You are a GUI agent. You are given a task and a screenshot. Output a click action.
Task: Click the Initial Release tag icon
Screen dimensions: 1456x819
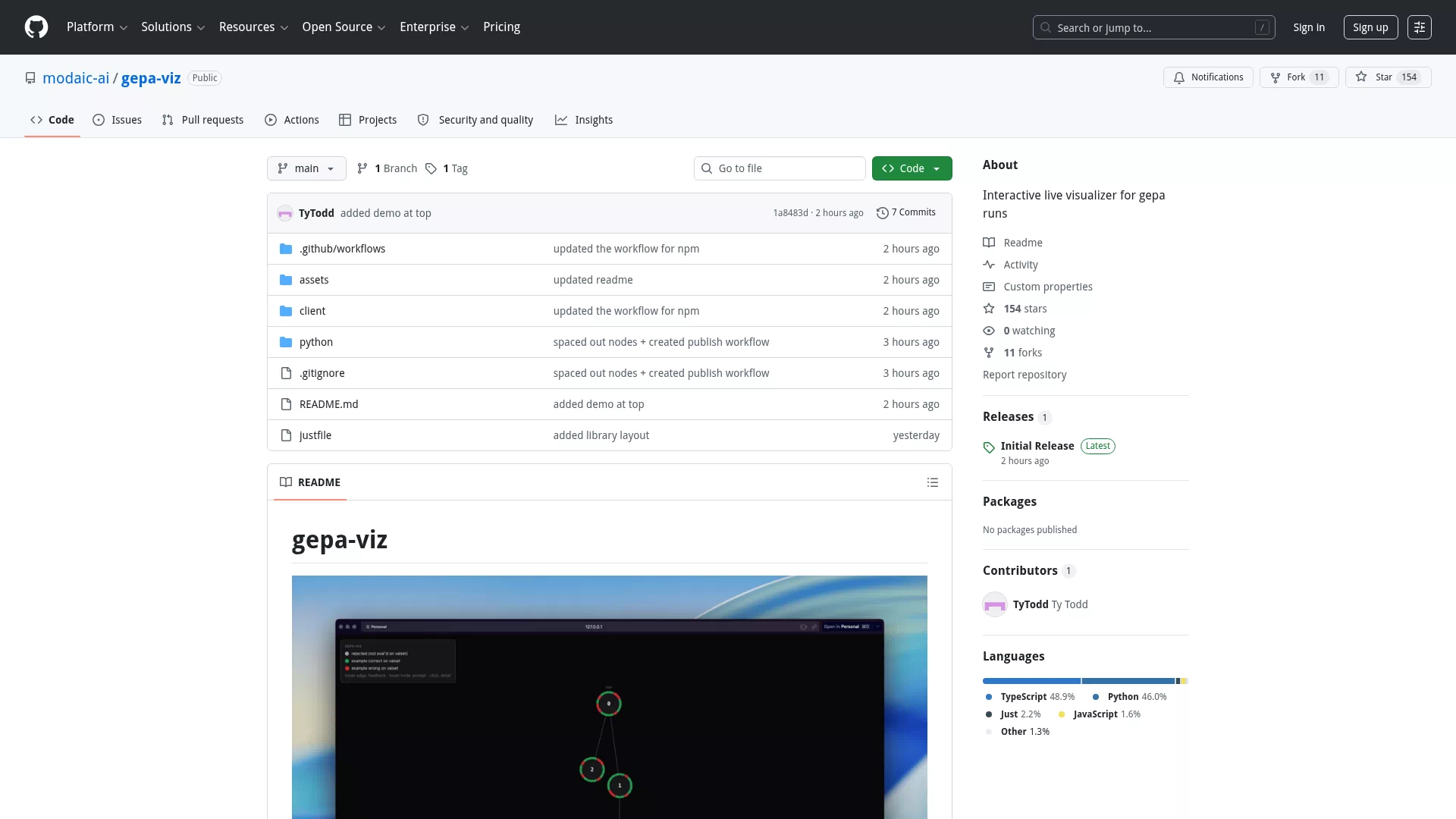pyautogui.click(x=989, y=447)
